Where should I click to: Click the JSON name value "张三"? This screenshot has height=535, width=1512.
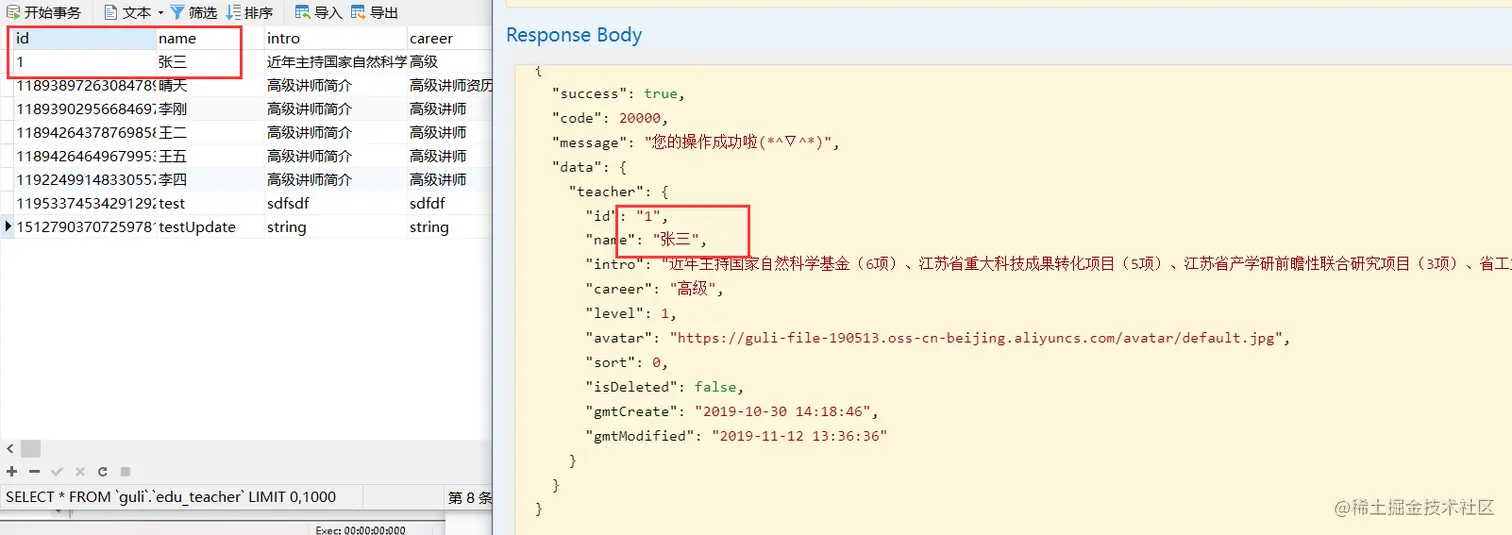point(676,240)
